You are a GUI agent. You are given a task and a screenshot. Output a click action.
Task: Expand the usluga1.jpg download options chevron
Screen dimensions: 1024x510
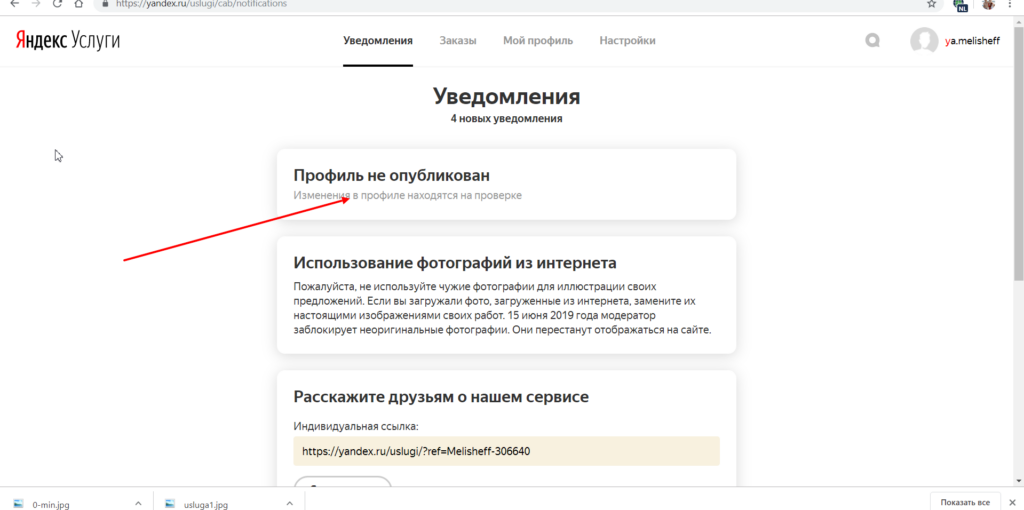coord(289,503)
